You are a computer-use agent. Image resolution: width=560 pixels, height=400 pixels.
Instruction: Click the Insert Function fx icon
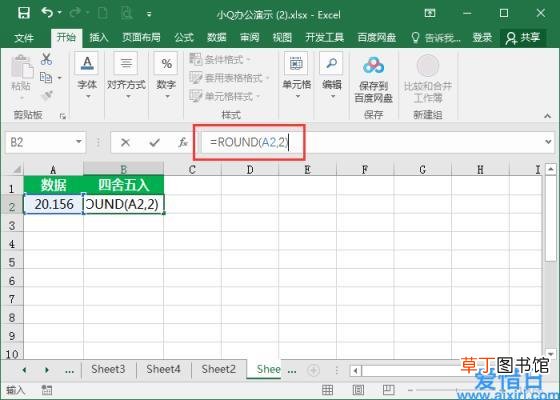click(183, 142)
